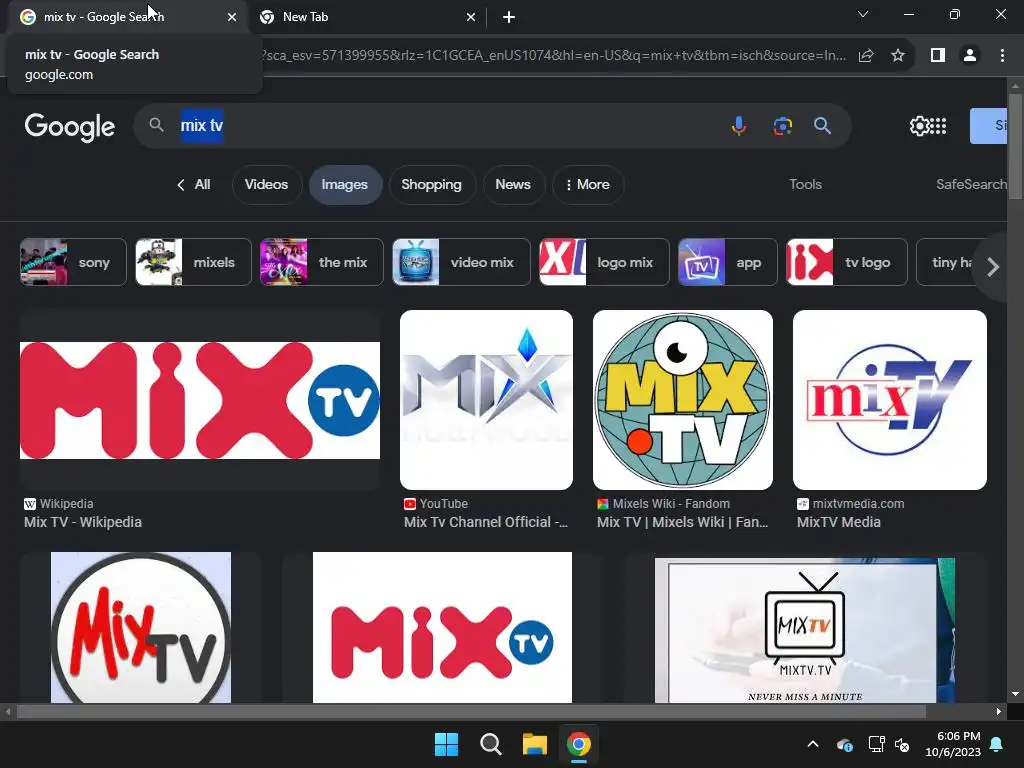Show more filter chips with arrow

[x=993, y=266]
